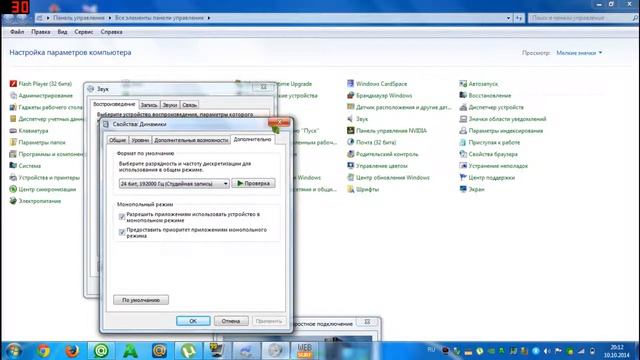The height and width of the screenshot is (360, 640).
Task: Confirm with the OK button
Action: point(193,321)
